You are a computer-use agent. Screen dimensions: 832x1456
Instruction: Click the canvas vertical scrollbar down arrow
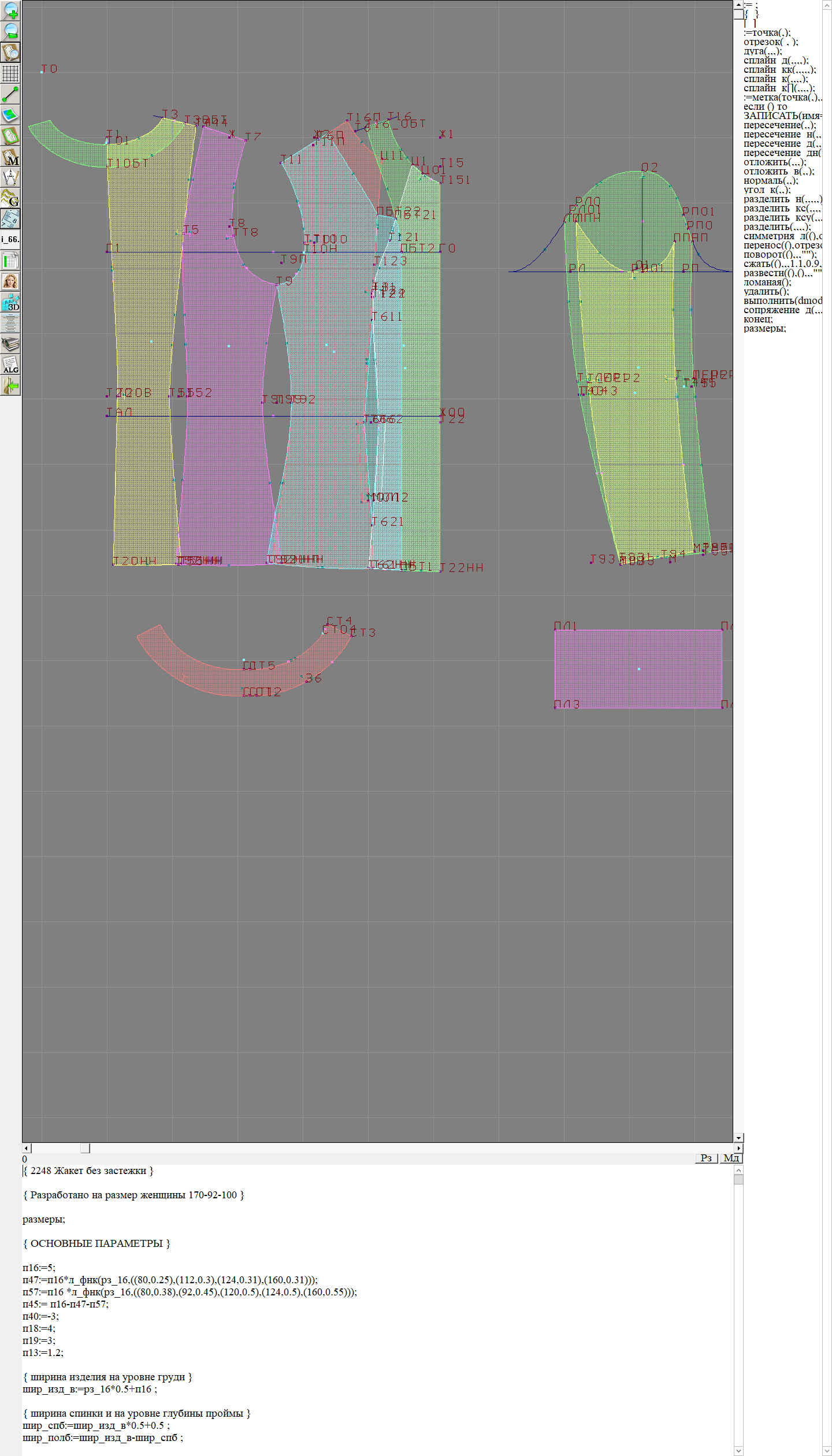click(x=738, y=1138)
